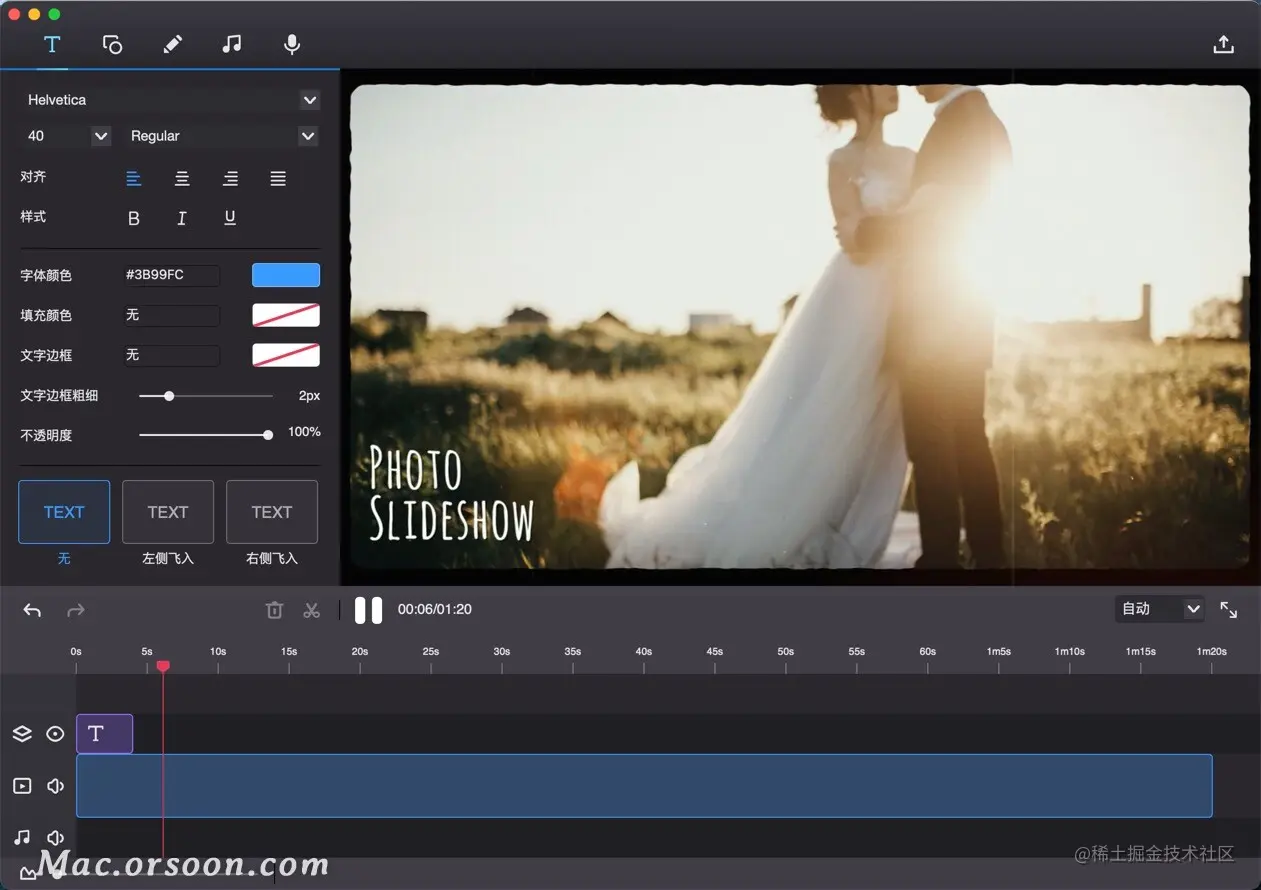Switch to the Pencil drawing tab

click(172, 44)
